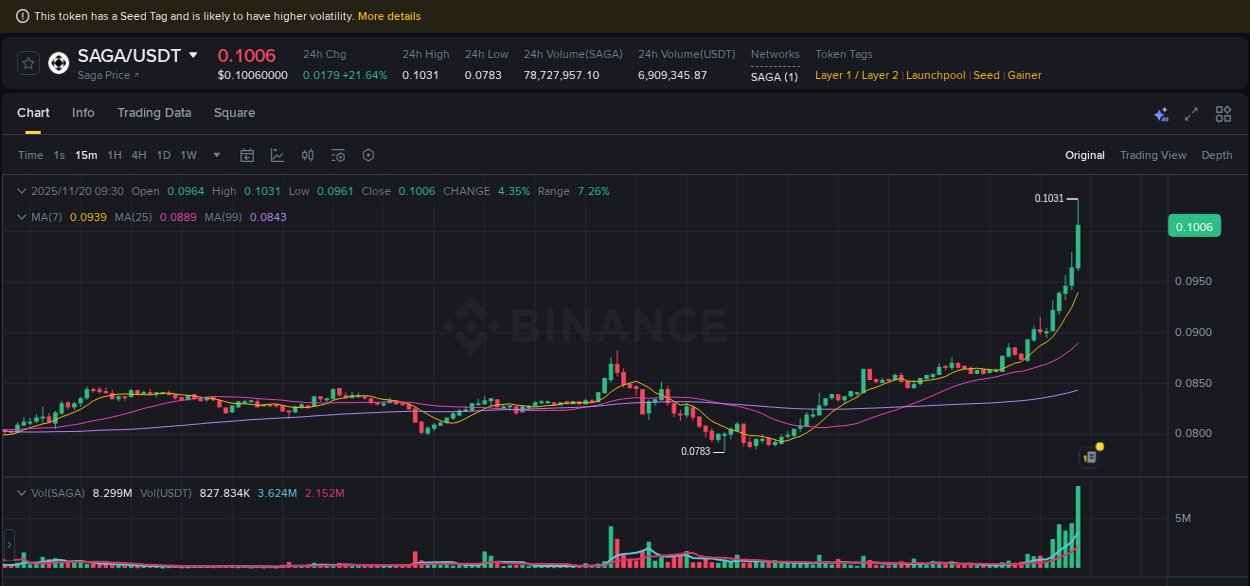Open the Launchpool token tag
The image size is (1250, 586).
936,75
